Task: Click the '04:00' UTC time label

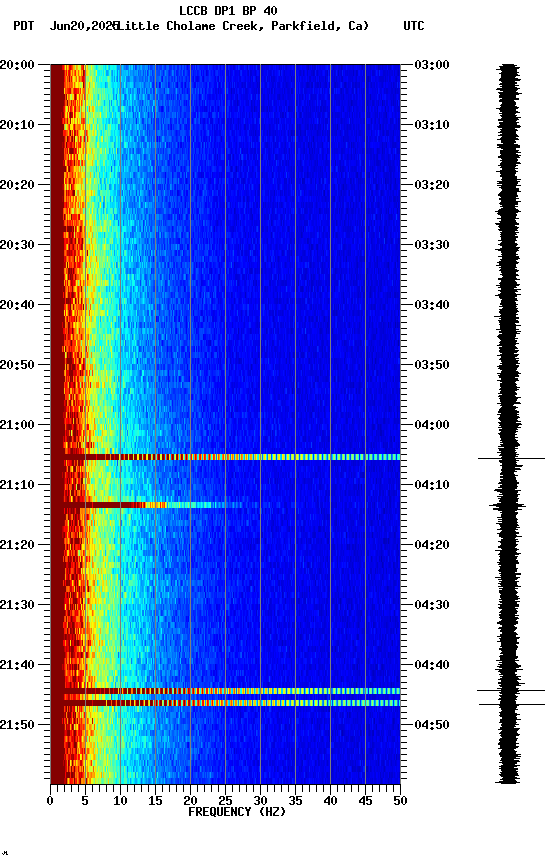Action: [432, 425]
